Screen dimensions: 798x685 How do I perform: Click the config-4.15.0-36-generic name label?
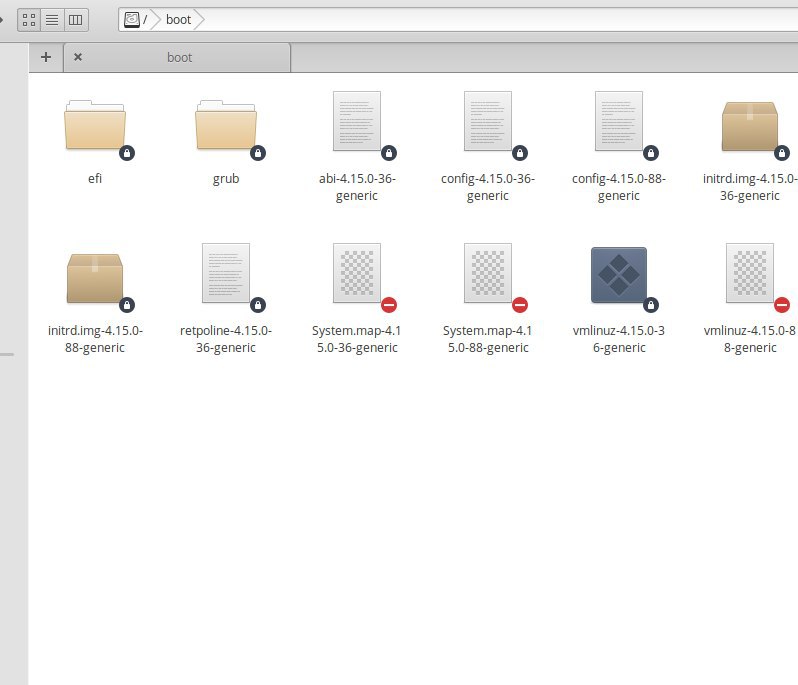488,187
